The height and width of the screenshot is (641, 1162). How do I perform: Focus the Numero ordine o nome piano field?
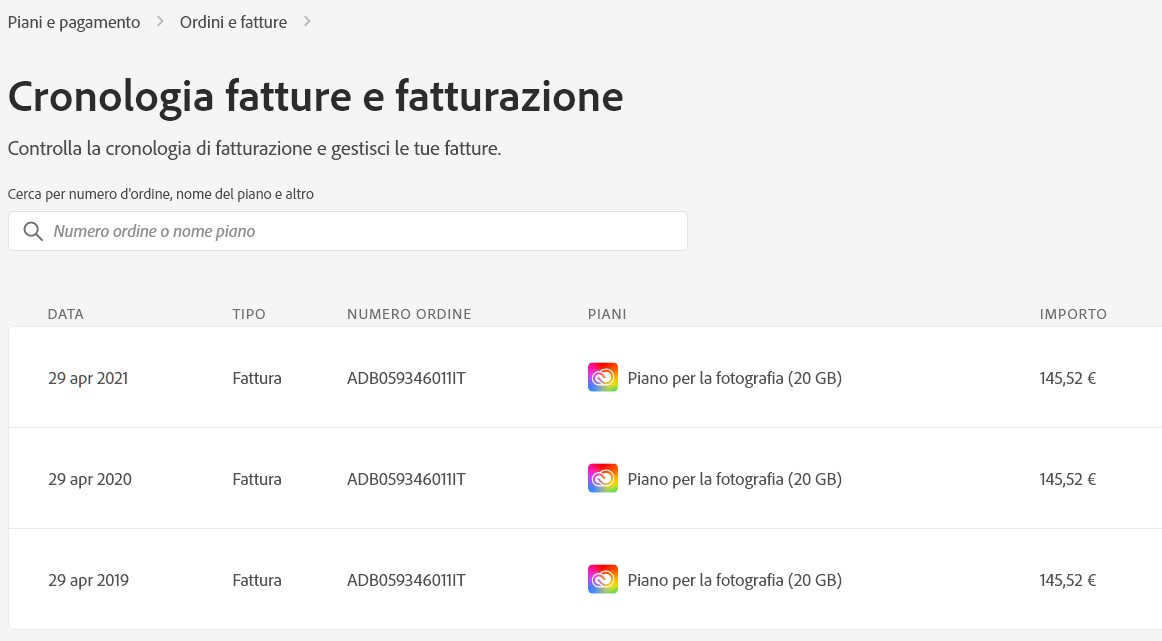coord(348,231)
